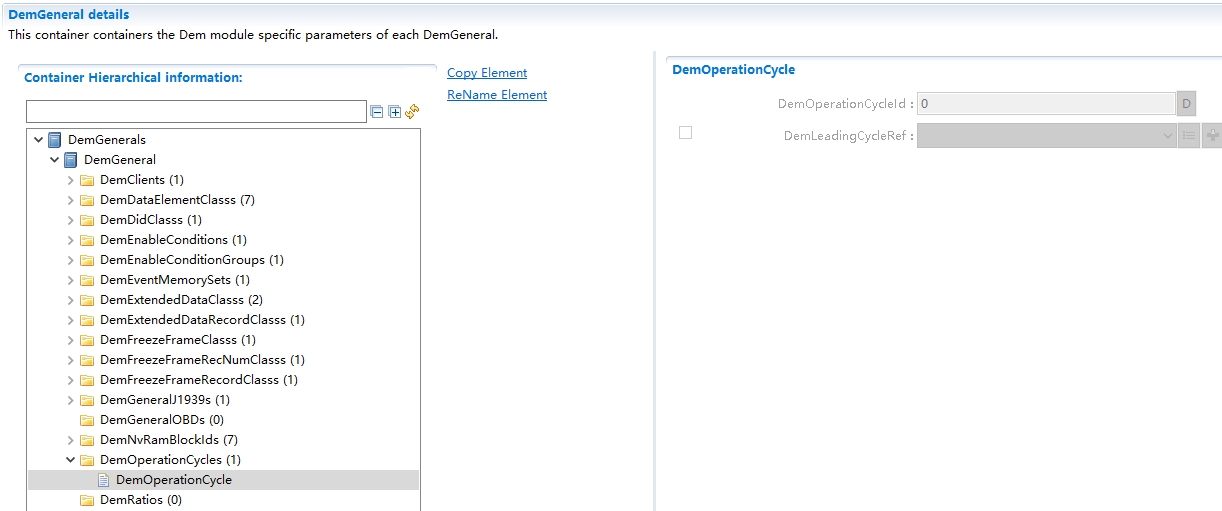1222x511 pixels.
Task: Click the collapse all tree icon
Action: (377, 112)
